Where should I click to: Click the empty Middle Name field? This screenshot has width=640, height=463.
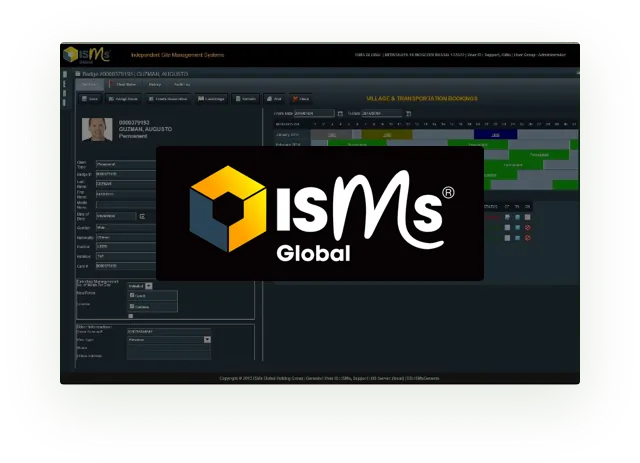[126, 204]
